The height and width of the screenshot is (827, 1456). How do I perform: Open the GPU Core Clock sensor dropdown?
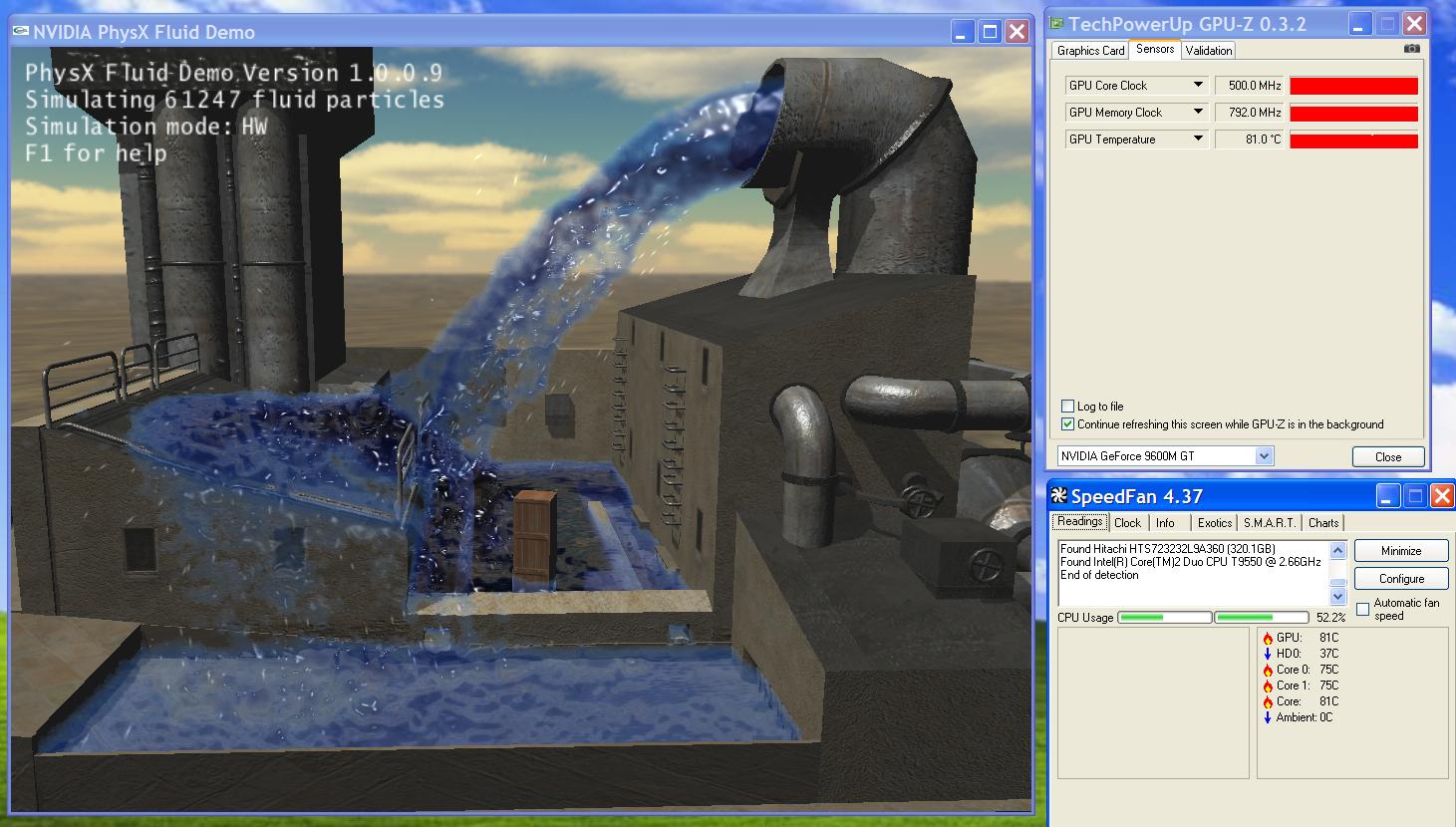click(x=1199, y=86)
